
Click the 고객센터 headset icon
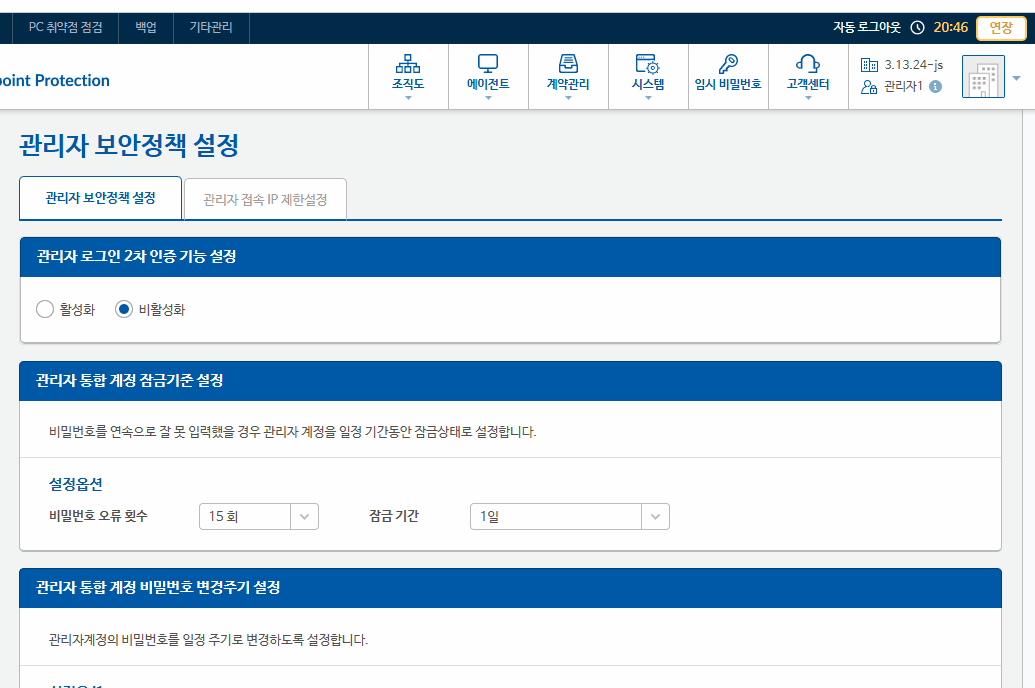point(808,65)
